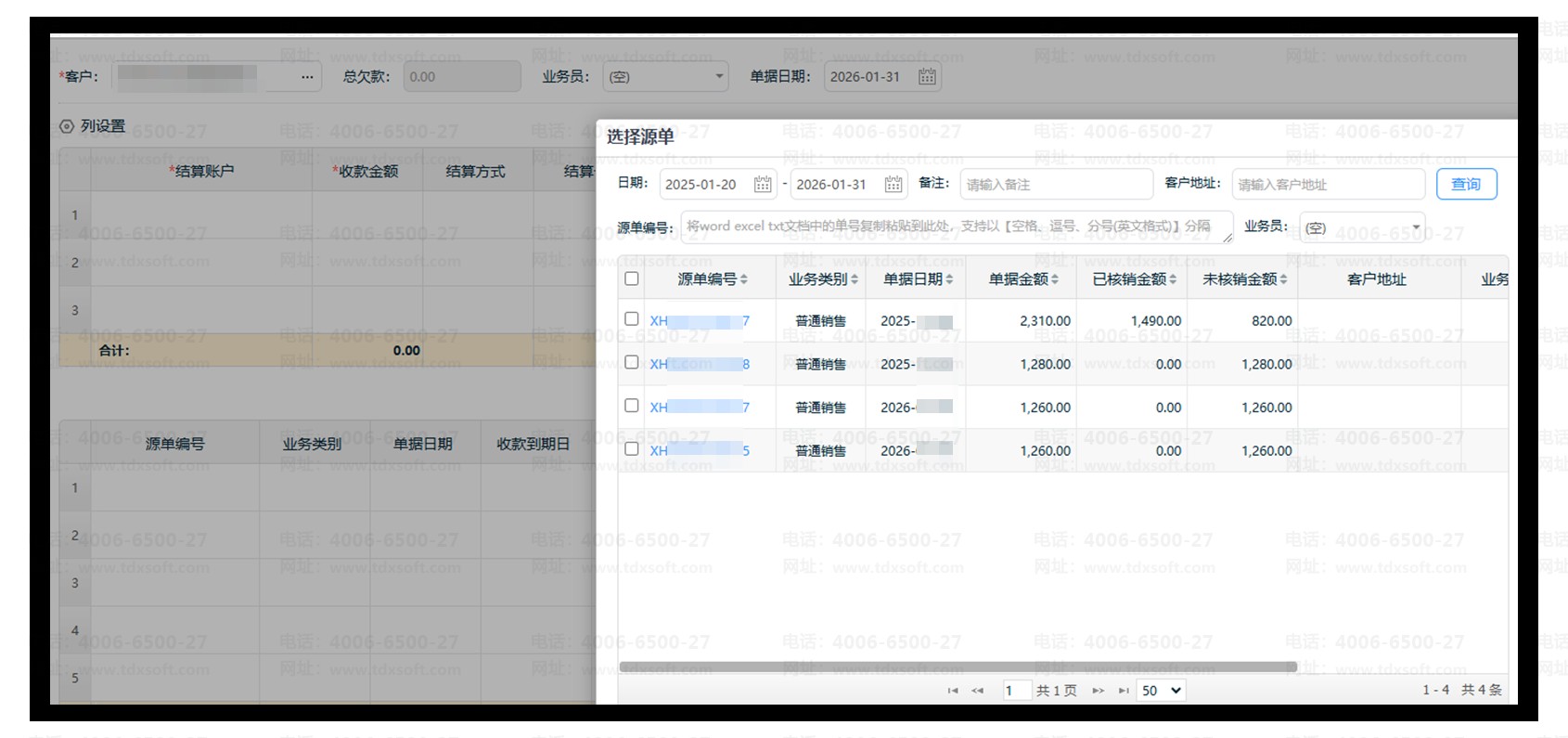Open the page size dropdown showing 50
This screenshot has height=738, width=1568.
coord(1161,691)
